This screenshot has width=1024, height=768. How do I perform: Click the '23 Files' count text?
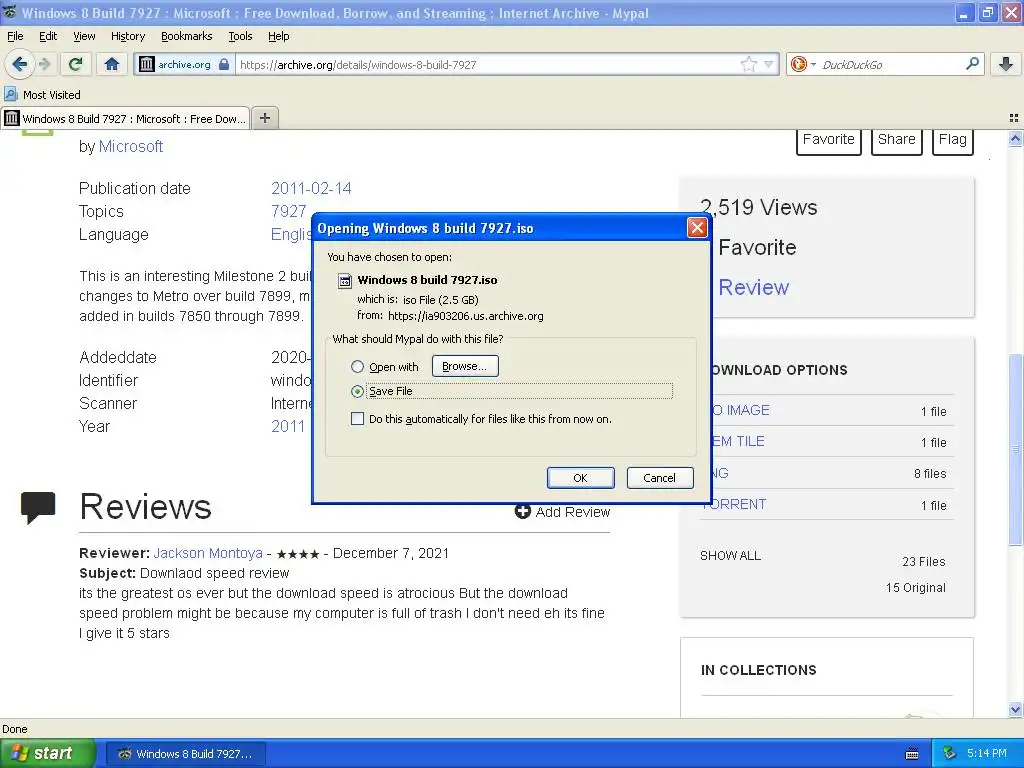[x=923, y=562]
